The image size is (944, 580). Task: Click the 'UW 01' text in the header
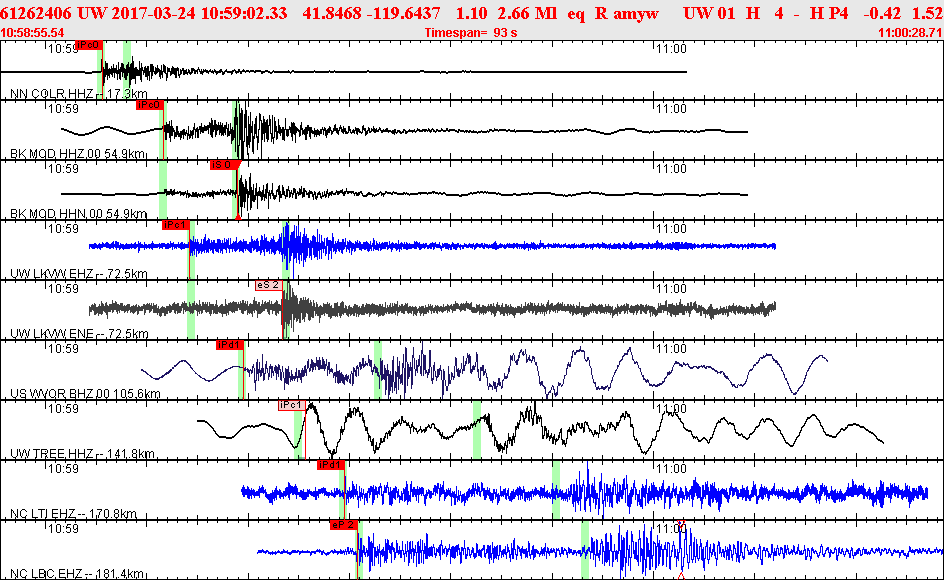709,13
